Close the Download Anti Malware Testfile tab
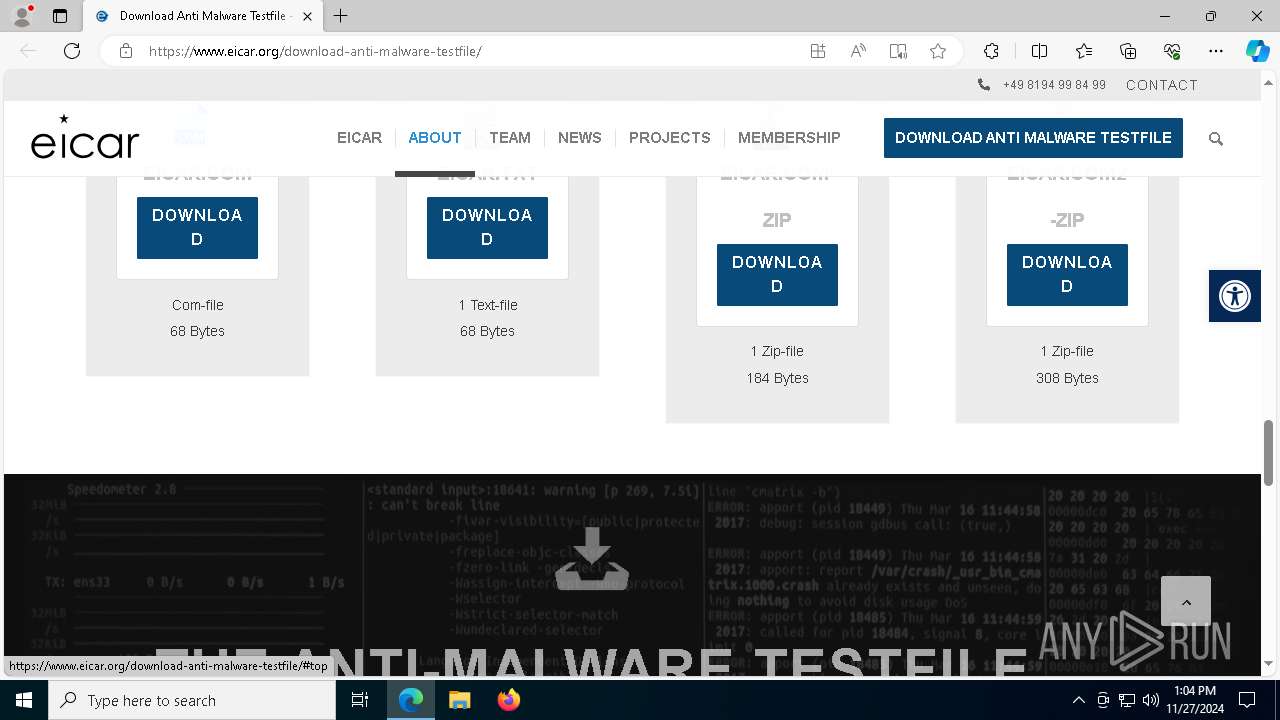 [307, 16]
